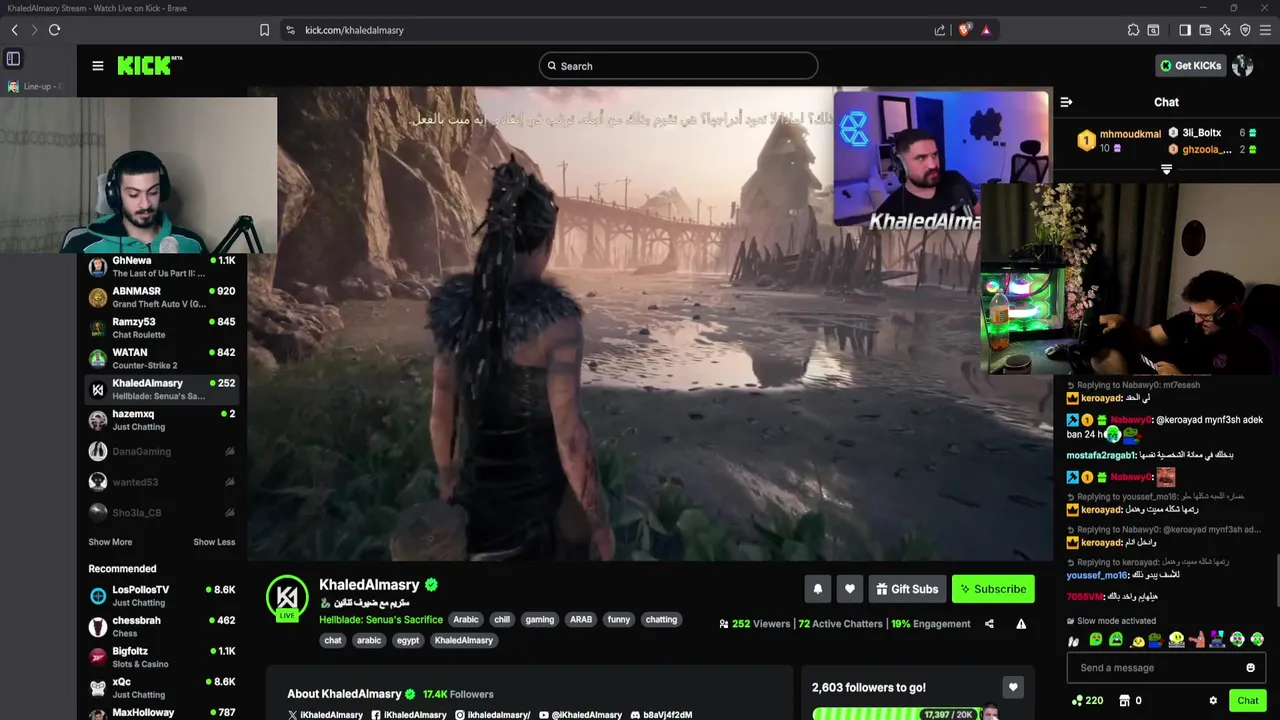Open xQc recommended channel
The width and height of the screenshot is (1280, 720).
click(x=162, y=688)
